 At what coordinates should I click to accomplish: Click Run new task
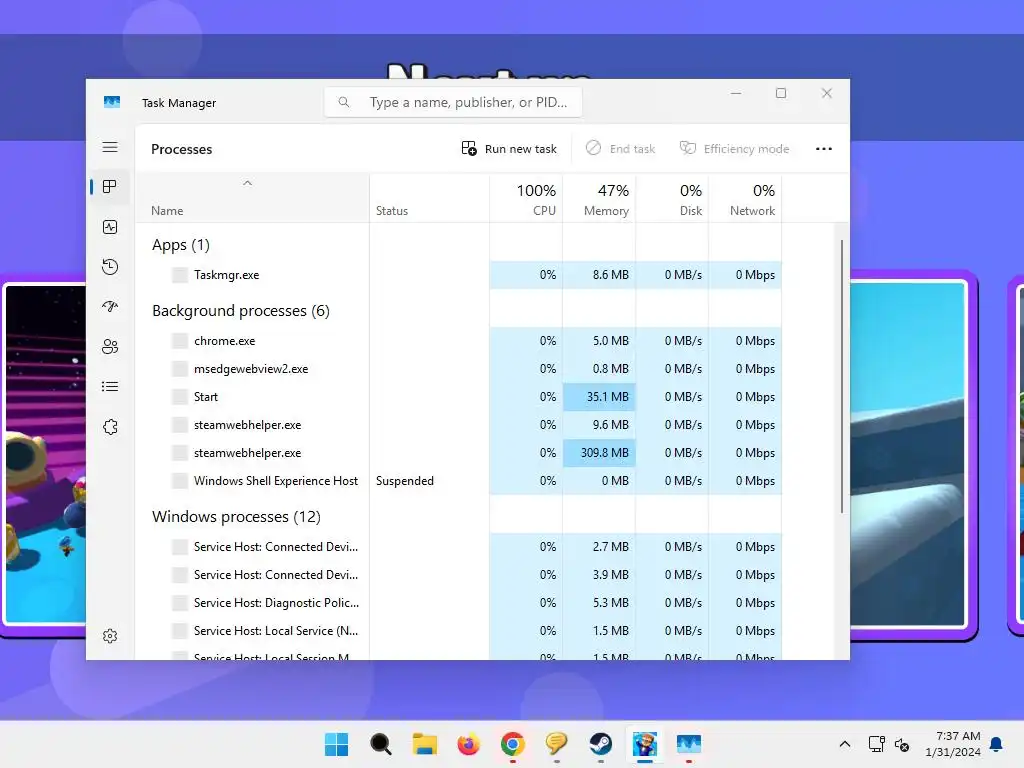coord(509,149)
